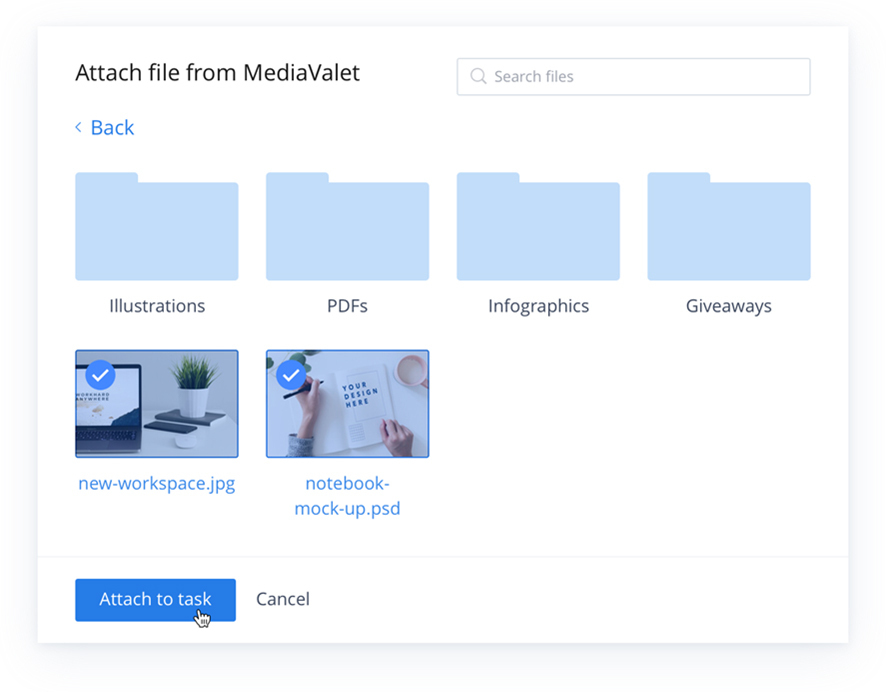Click the Attach to task button

155,600
